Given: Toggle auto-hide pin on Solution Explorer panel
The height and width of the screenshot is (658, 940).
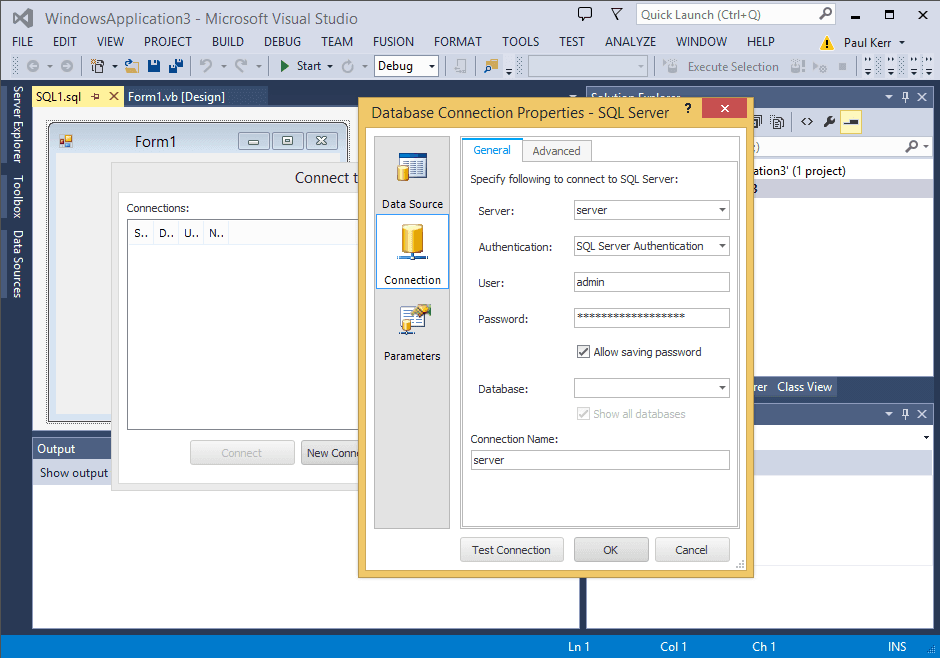Looking at the screenshot, I should click(905, 96).
